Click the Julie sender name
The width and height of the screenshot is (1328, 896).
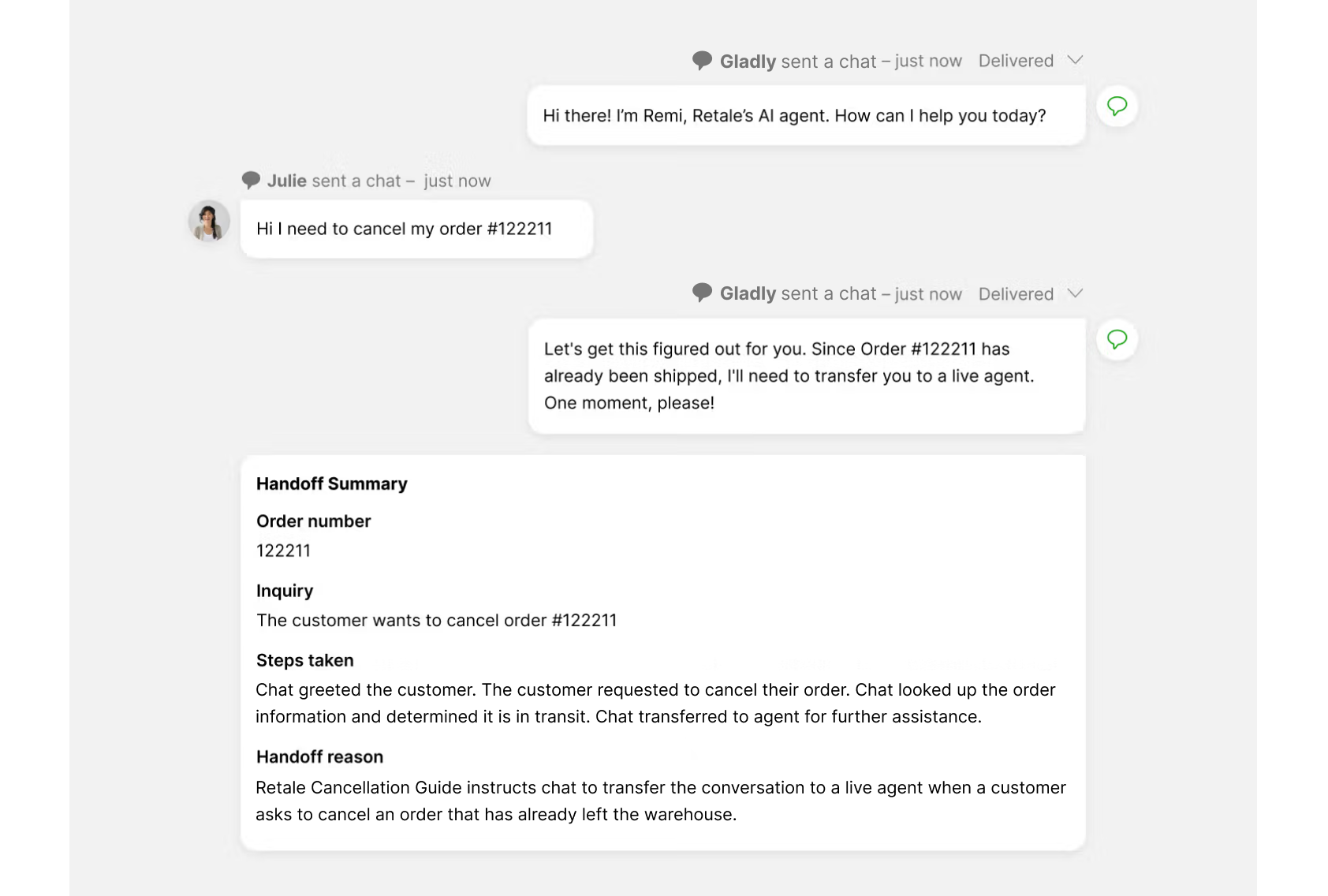287,180
